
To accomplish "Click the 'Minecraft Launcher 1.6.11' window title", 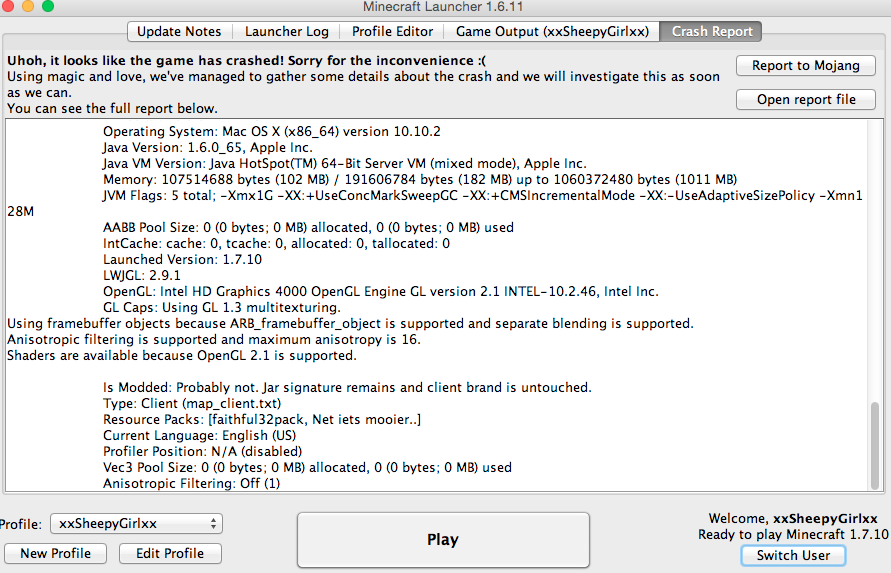I will [443, 7].
